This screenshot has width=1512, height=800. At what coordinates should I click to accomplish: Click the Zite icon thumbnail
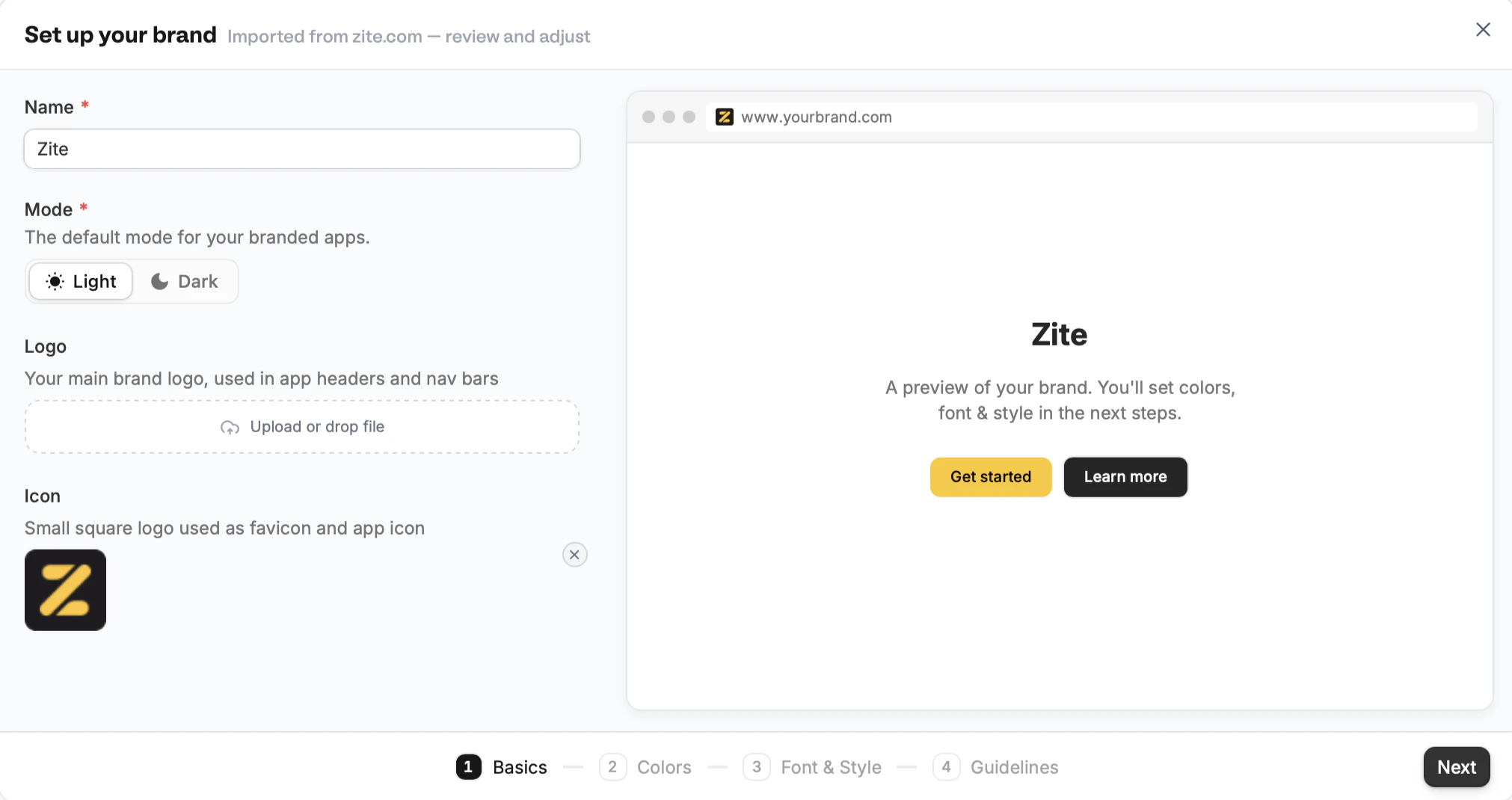point(65,590)
